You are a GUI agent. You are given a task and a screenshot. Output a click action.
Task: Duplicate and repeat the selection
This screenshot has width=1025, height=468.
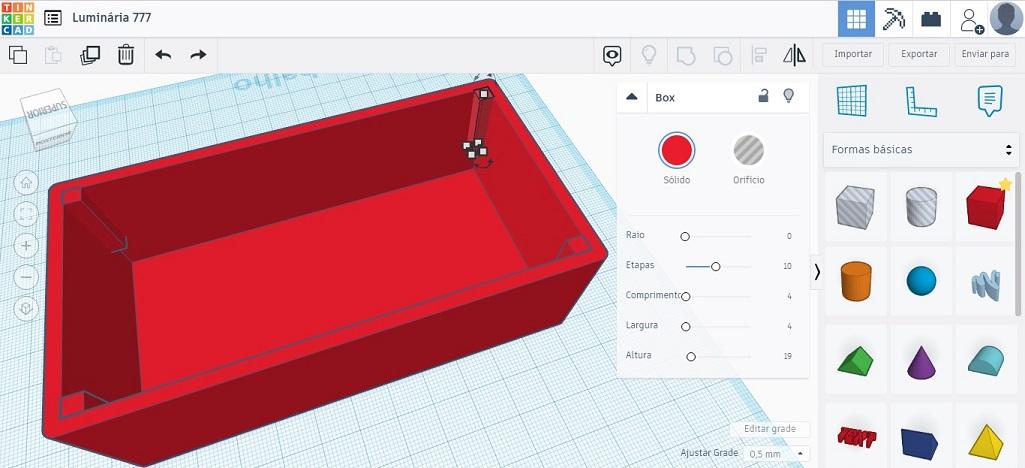tap(90, 55)
